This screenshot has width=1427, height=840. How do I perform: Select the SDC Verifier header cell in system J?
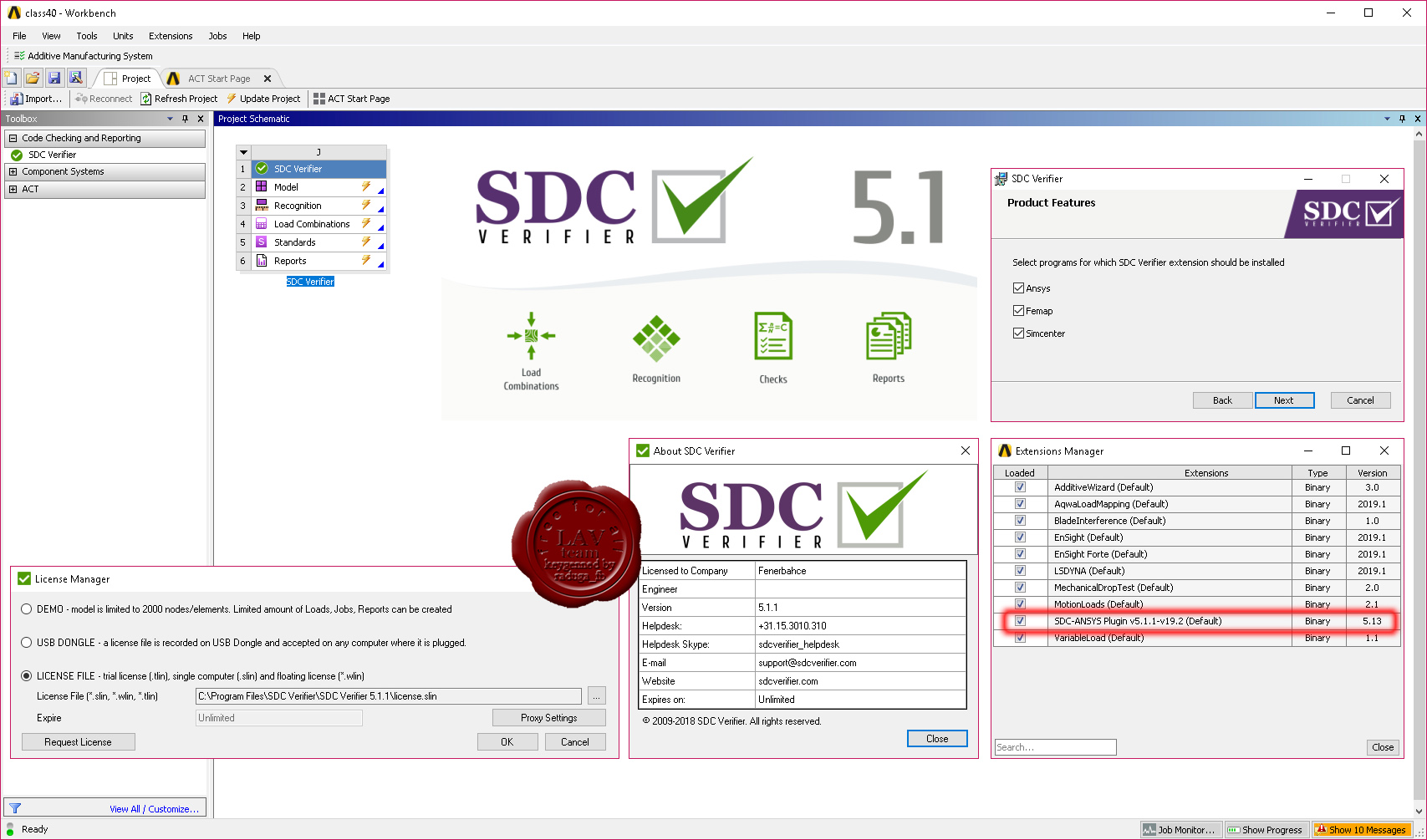[319, 169]
